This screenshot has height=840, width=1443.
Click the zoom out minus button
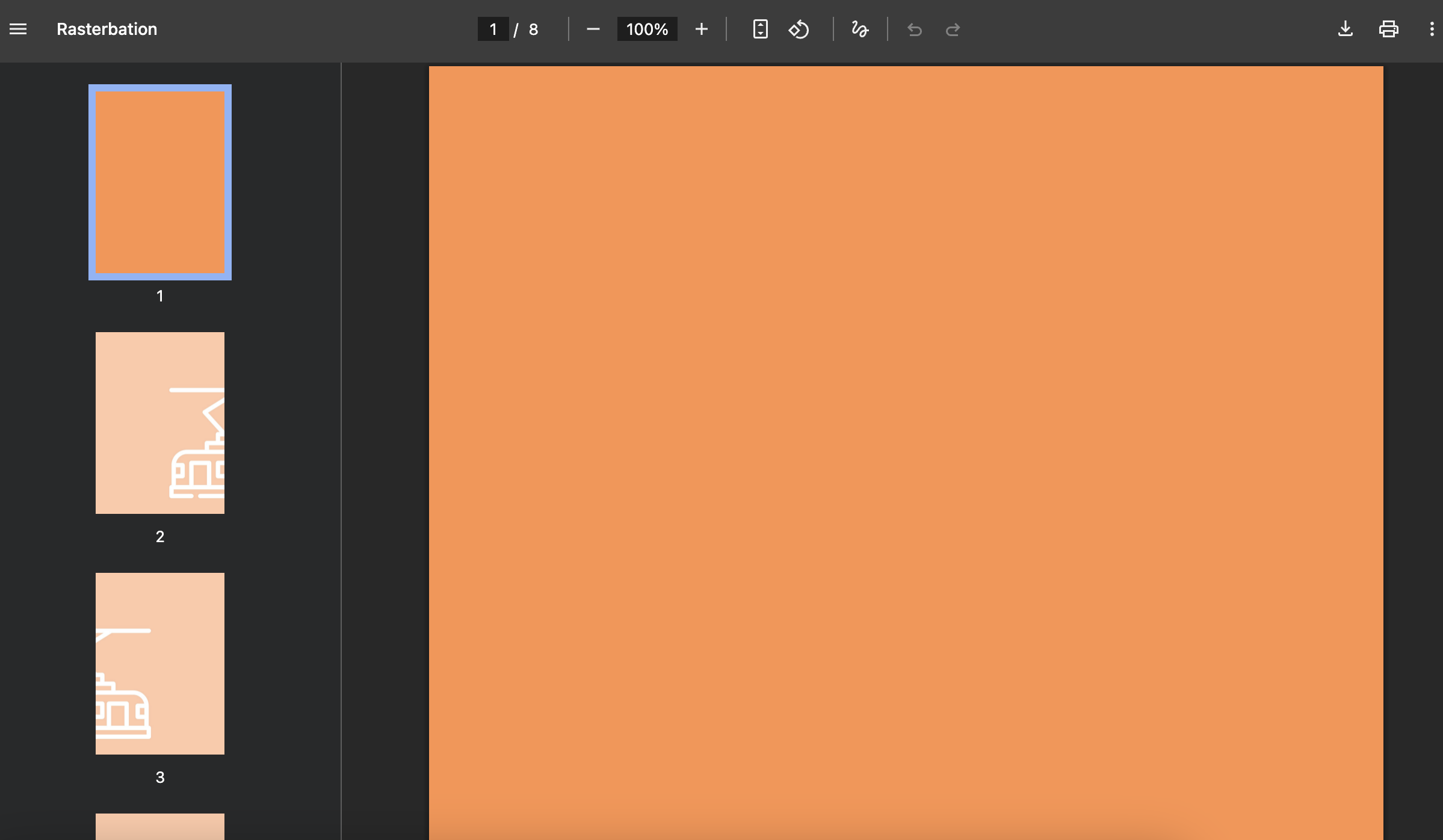point(593,29)
